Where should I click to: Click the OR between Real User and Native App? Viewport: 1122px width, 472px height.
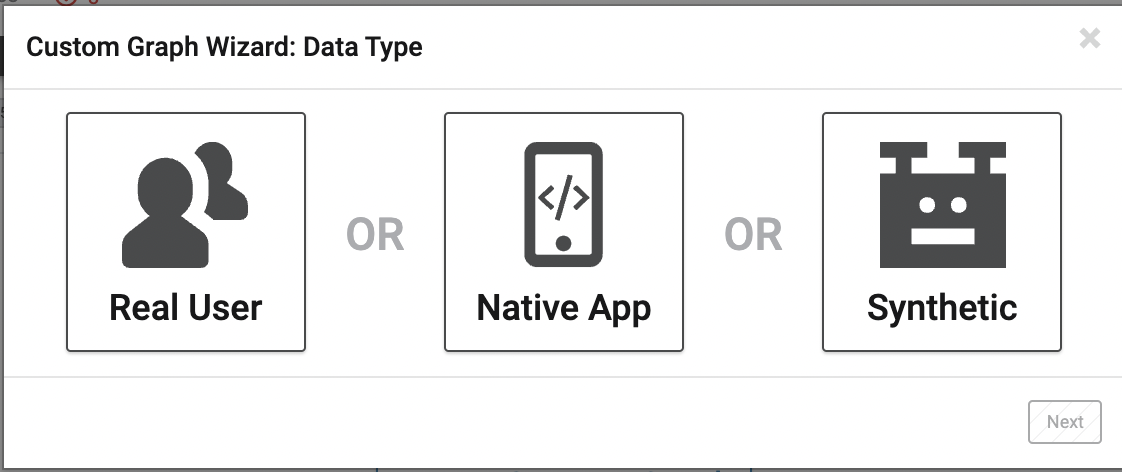[x=375, y=235]
